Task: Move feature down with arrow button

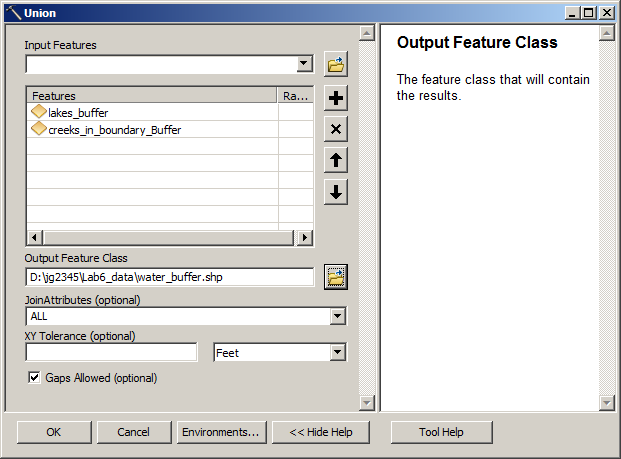Action: point(336,193)
